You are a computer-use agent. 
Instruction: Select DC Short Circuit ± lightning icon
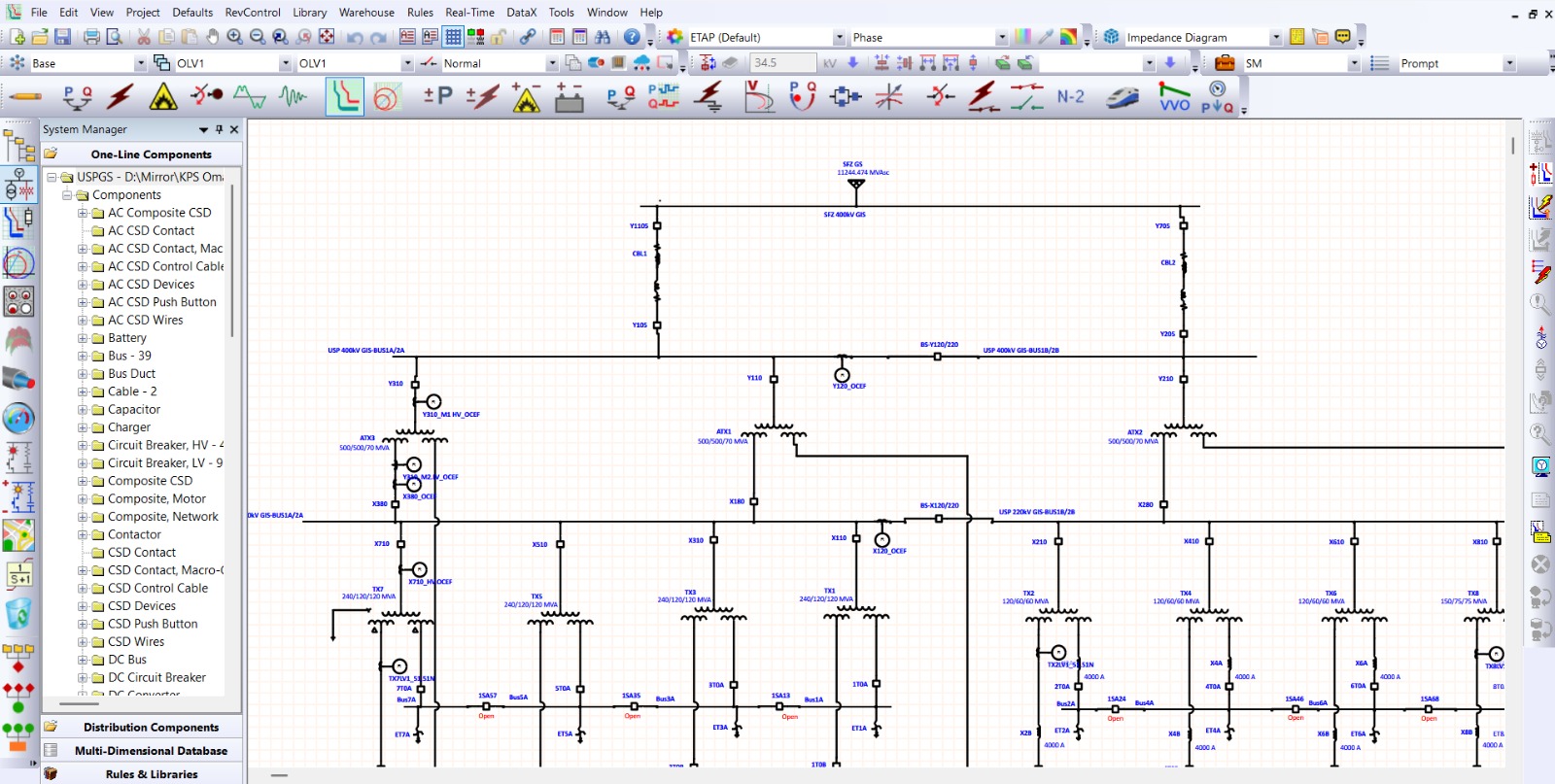(x=482, y=97)
